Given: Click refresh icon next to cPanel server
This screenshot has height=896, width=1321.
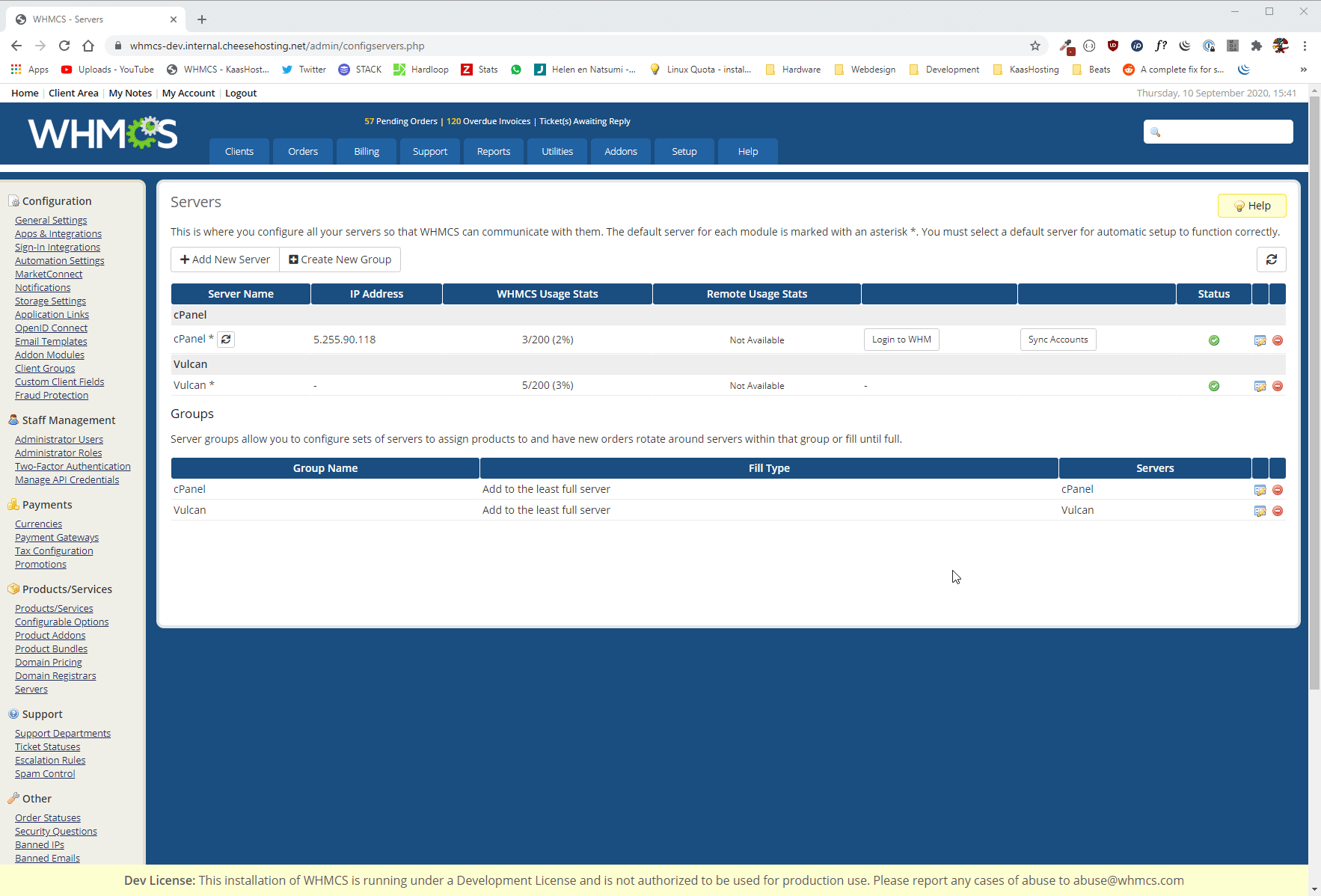Looking at the screenshot, I should (x=226, y=340).
